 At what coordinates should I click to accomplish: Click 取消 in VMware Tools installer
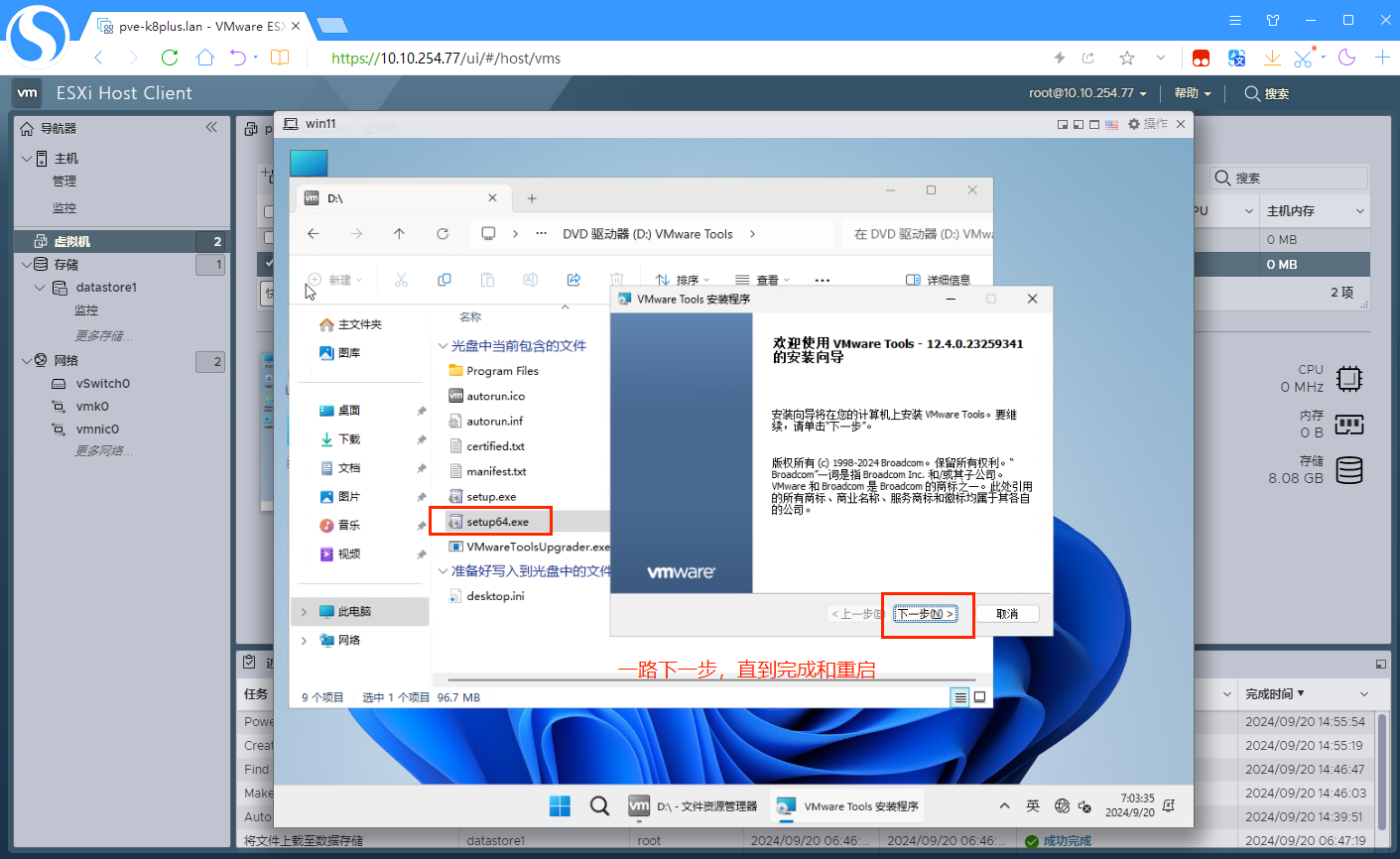(1007, 614)
